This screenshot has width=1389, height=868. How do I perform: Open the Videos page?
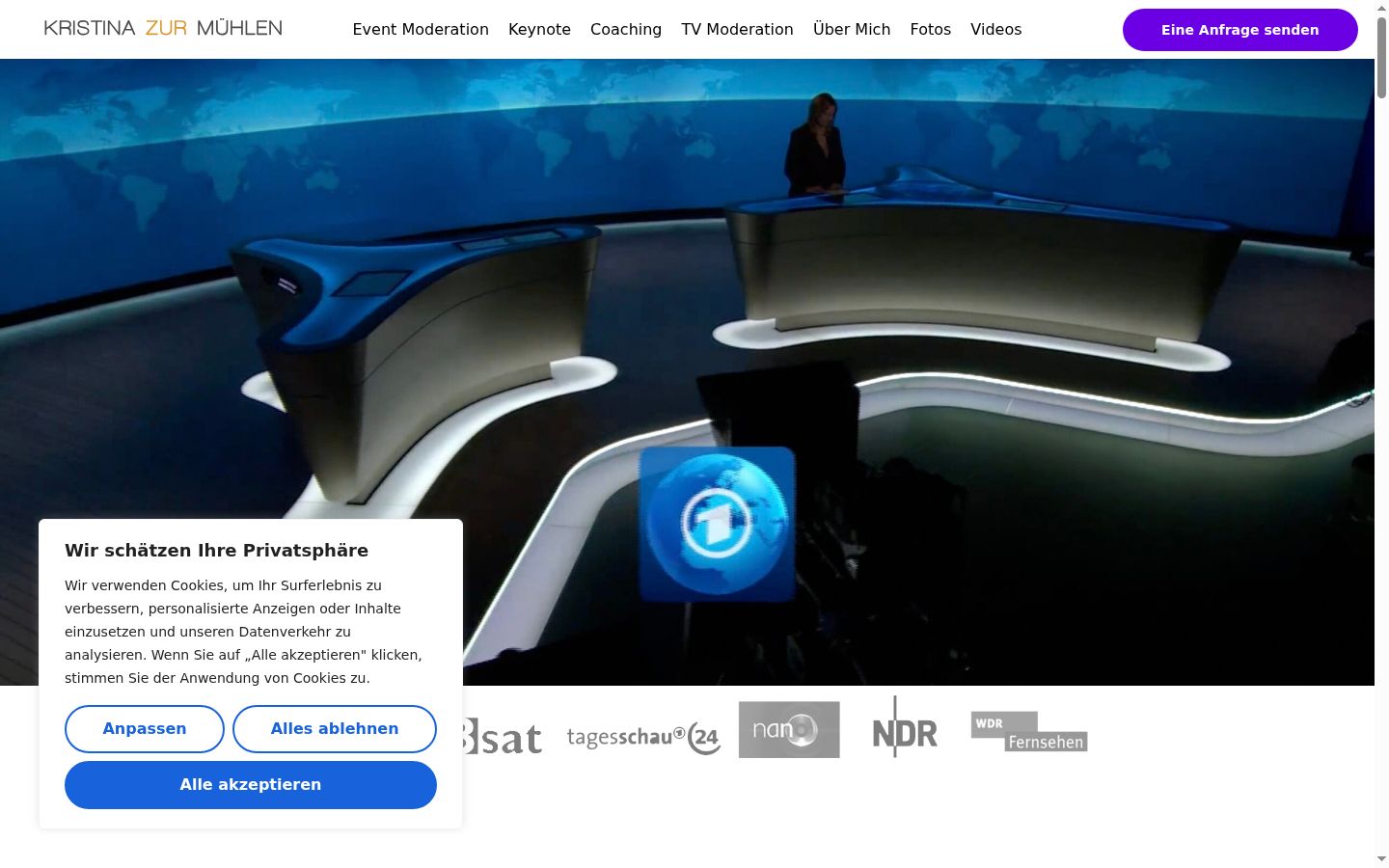(x=996, y=29)
